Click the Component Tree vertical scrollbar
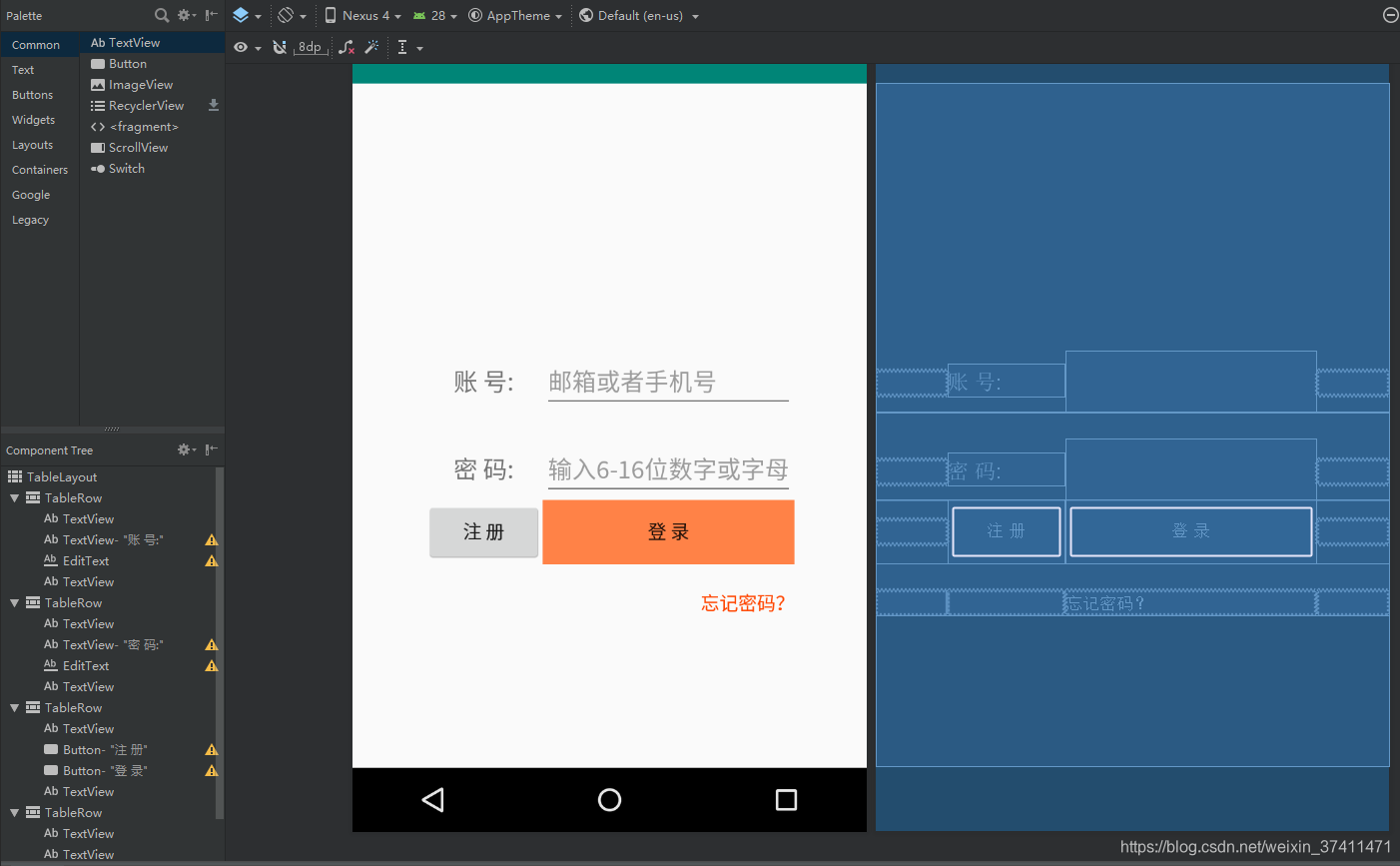Image resolution: width=1400 pixels, height=866 pixels. pyautogui.click(x=220, y=641)
